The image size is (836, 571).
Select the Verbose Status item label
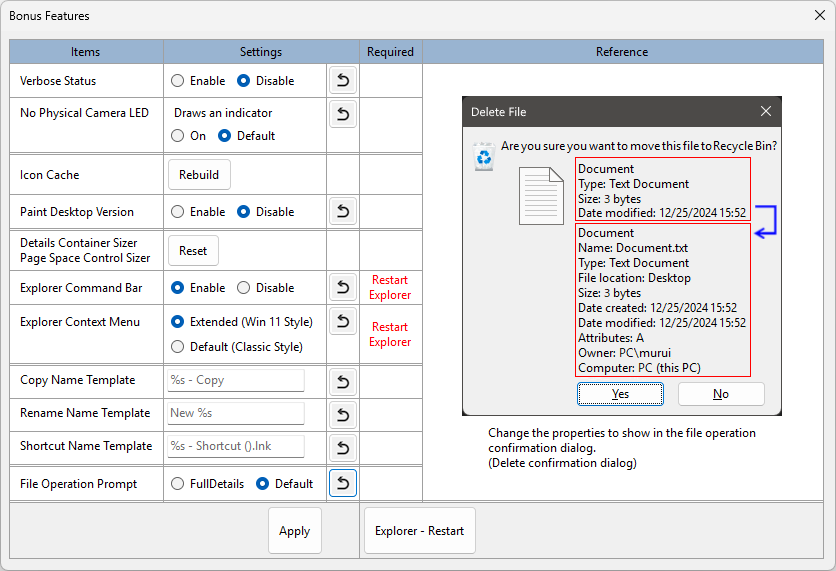pyautogui.click(x=58, y=81)
